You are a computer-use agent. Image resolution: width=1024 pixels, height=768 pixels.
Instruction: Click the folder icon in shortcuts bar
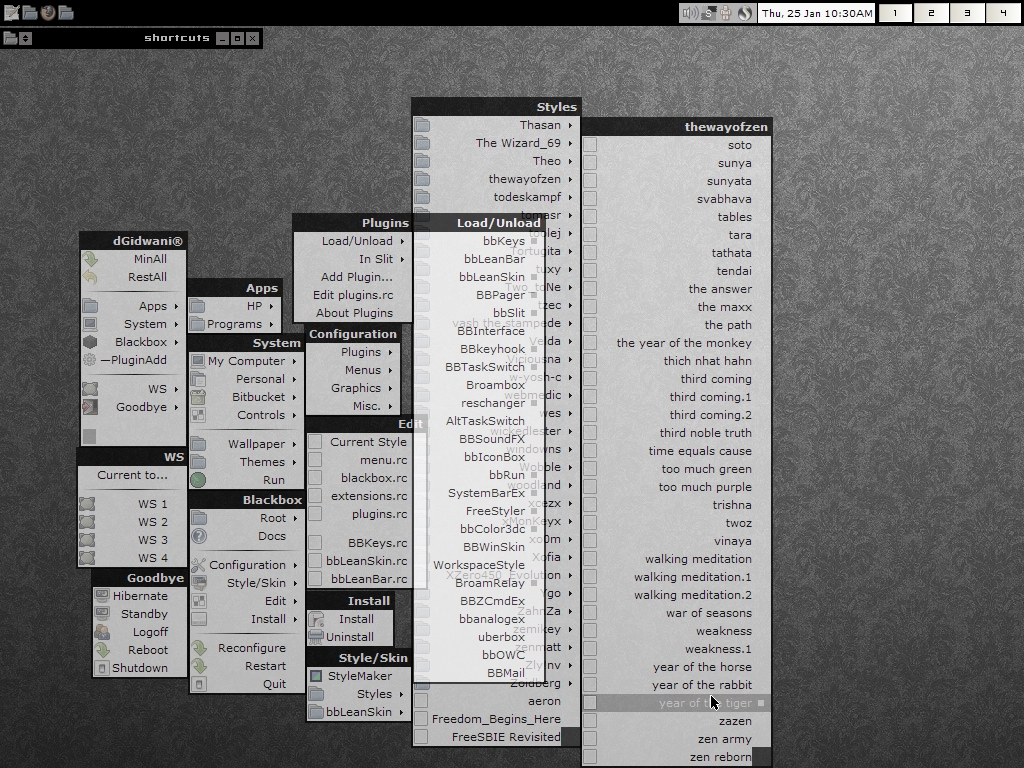[10, 38]
